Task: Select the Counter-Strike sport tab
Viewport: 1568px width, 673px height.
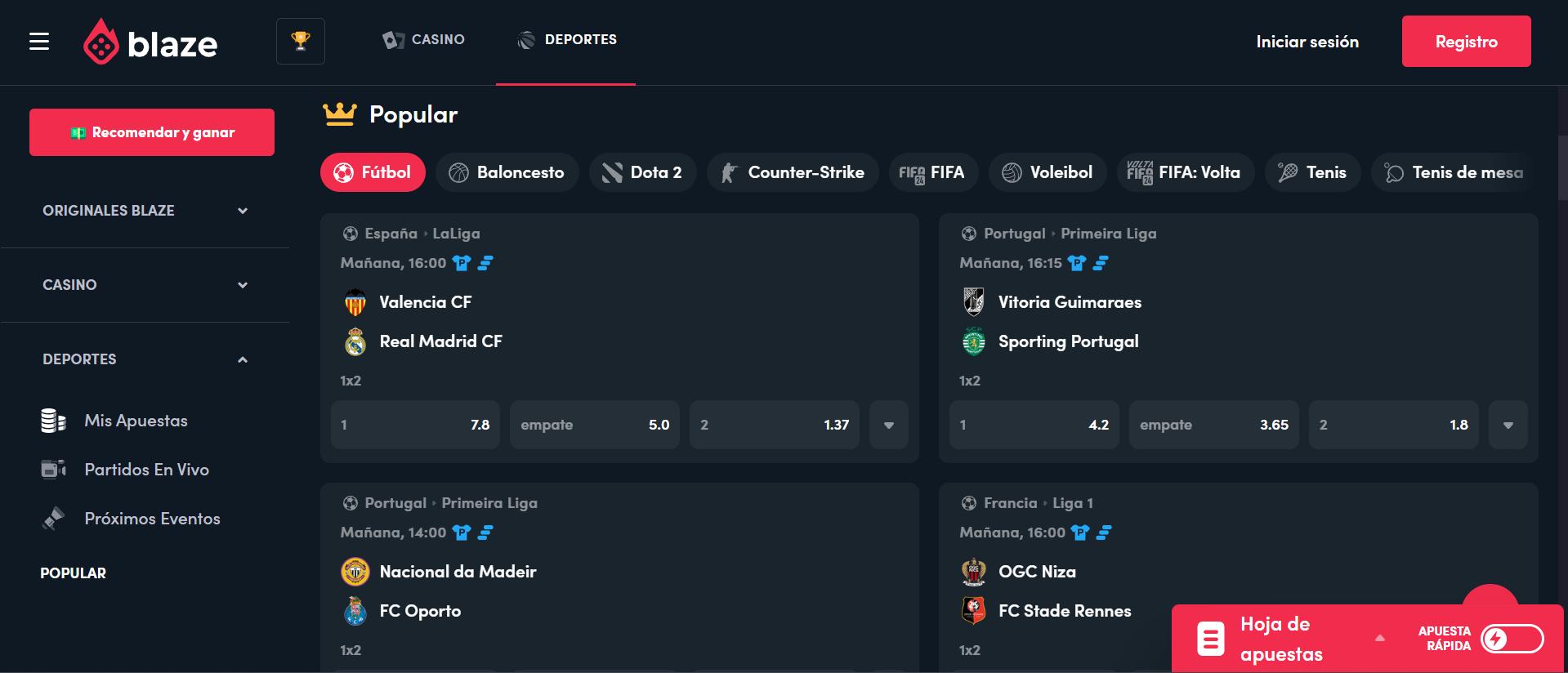Action: 793,172
